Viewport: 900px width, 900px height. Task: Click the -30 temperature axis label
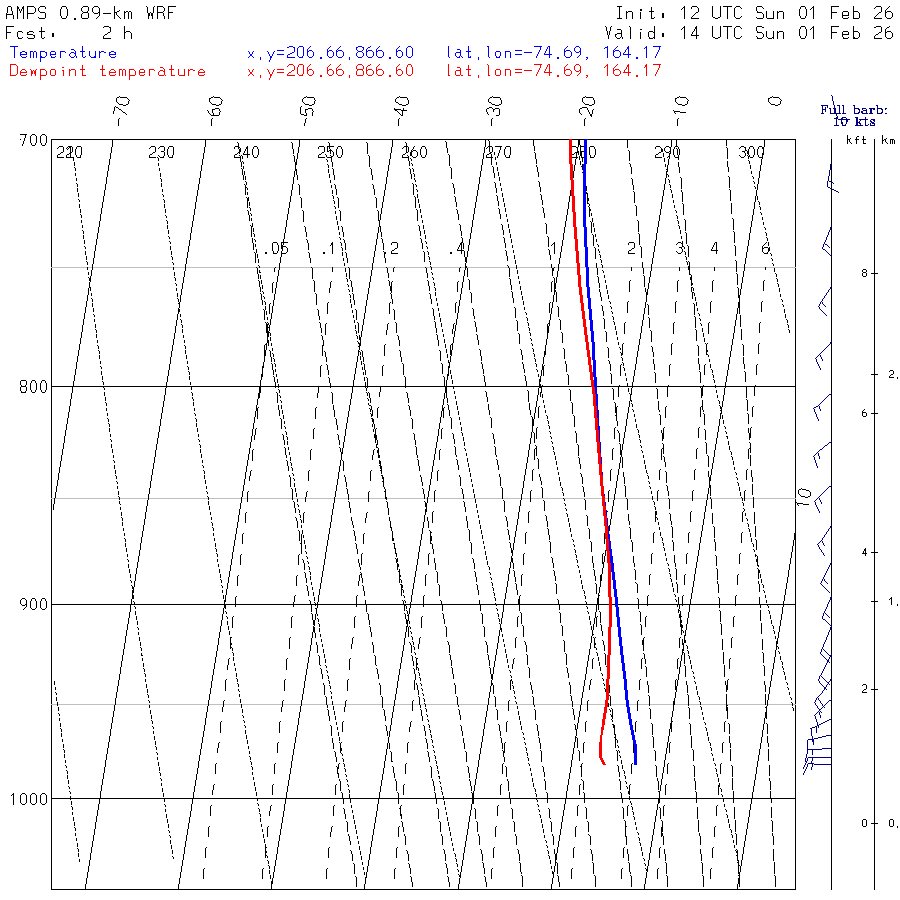pos(494,111)
